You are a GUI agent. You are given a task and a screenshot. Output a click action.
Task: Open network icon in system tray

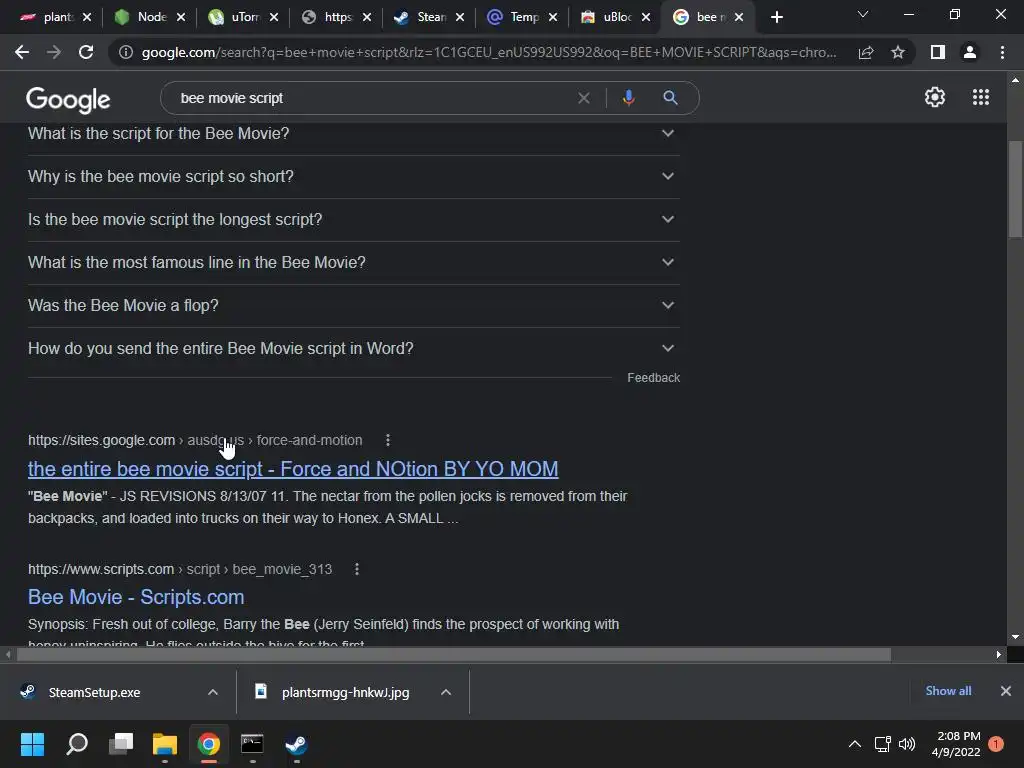[882, 744]
